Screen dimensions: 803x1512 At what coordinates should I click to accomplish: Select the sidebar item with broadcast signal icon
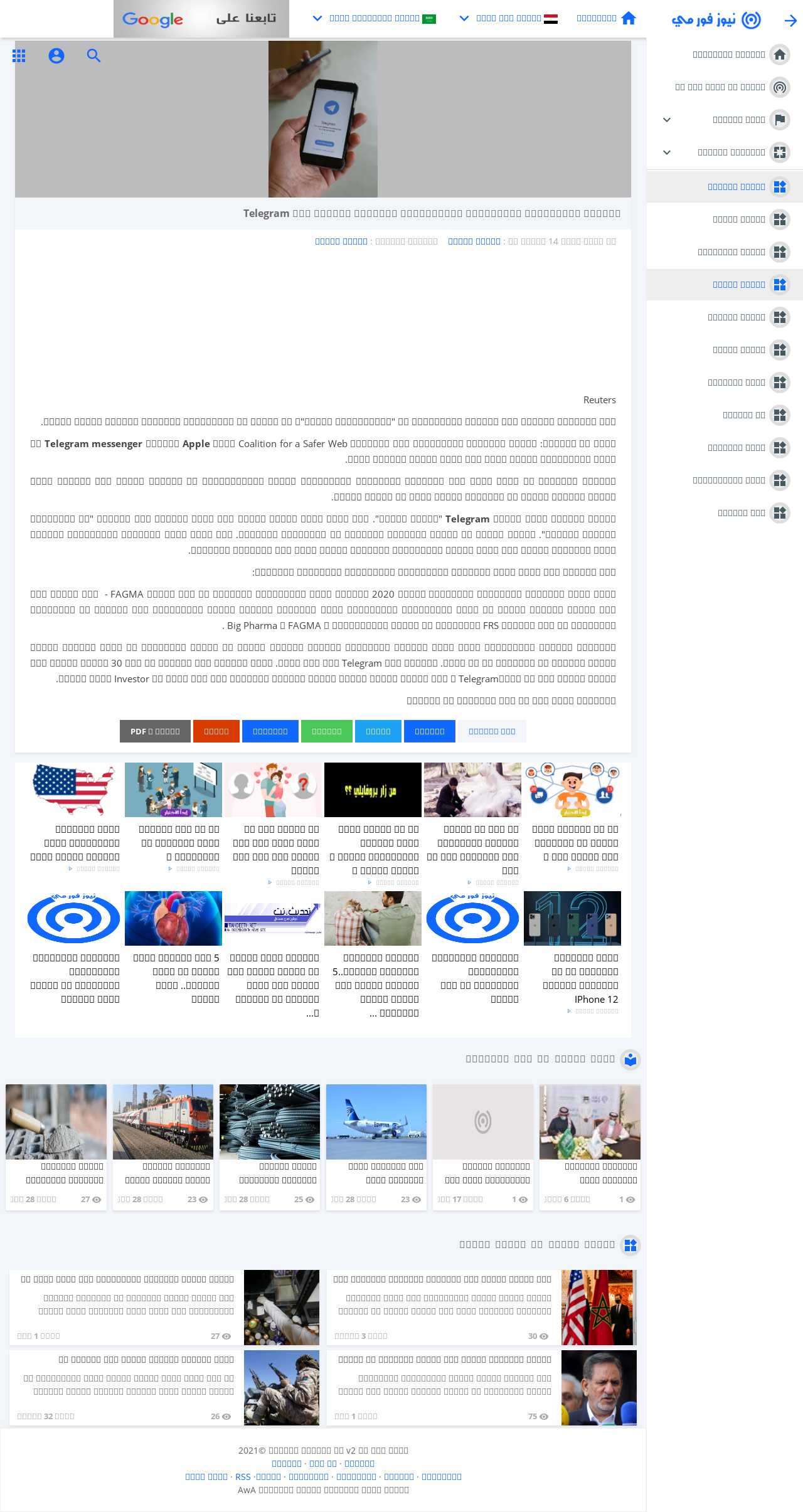tap(725, 87)
